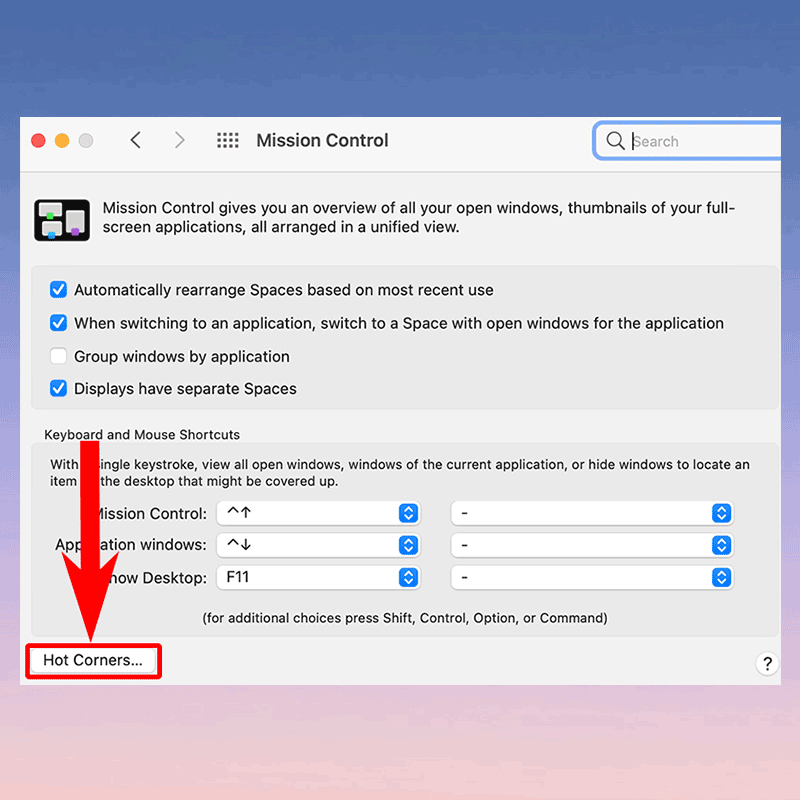Click the magnifying glass in the search bar
800x800 pixels.
point(616,141)
